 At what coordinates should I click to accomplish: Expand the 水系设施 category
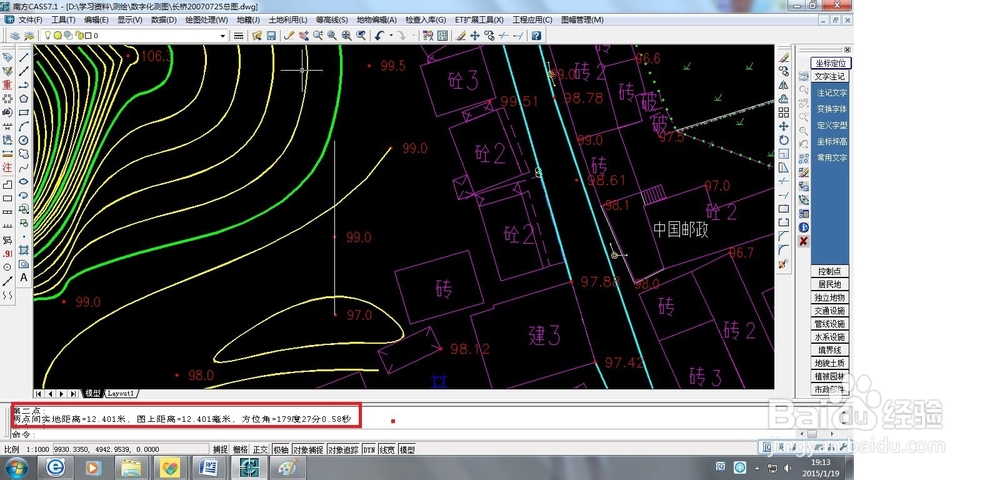click(x=830, y=337)
